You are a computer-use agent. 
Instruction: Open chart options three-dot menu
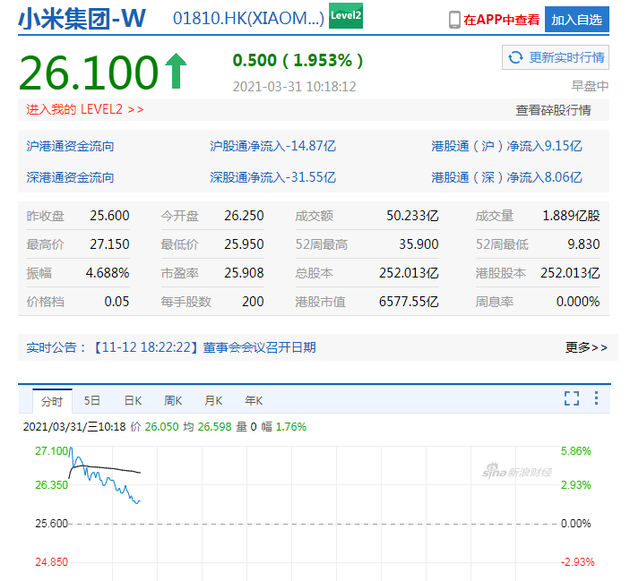tap(596, 398)
